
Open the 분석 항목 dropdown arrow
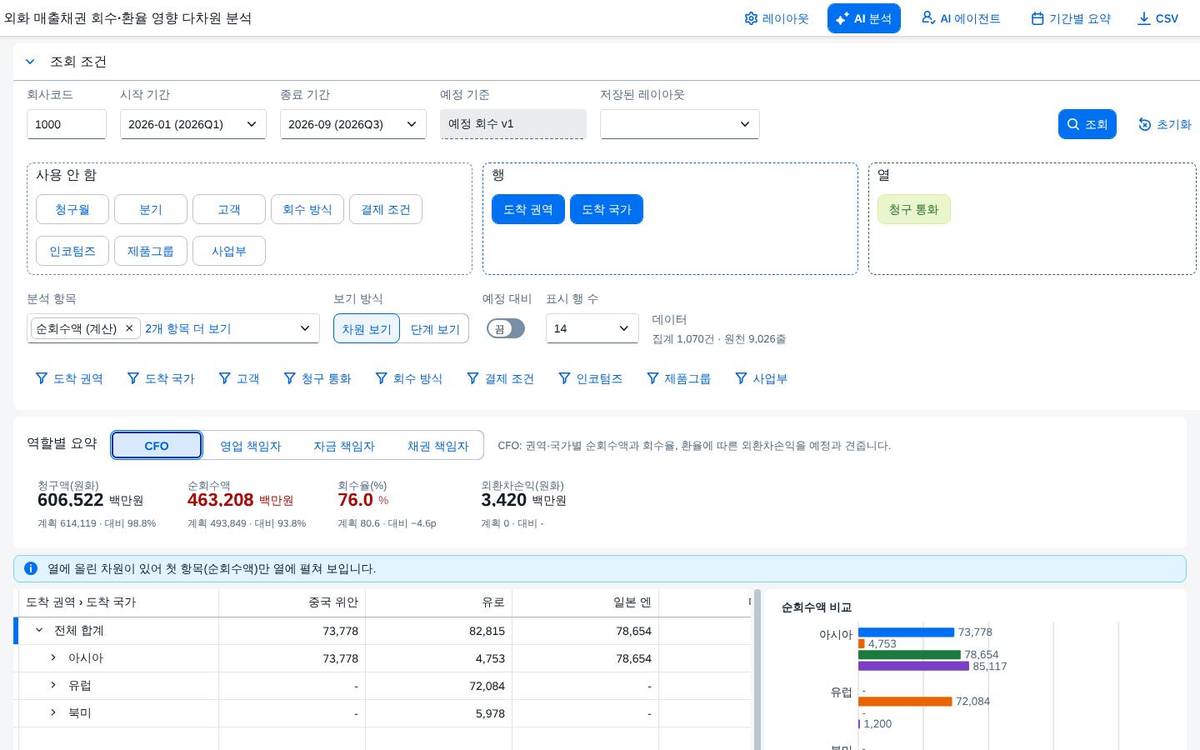305,328
